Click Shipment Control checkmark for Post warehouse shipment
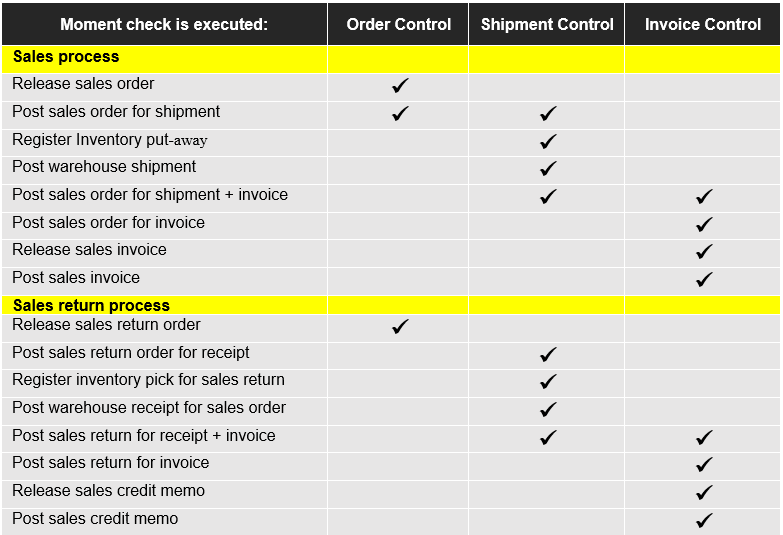Screen dimensions: 783x535 pos(548,168)
